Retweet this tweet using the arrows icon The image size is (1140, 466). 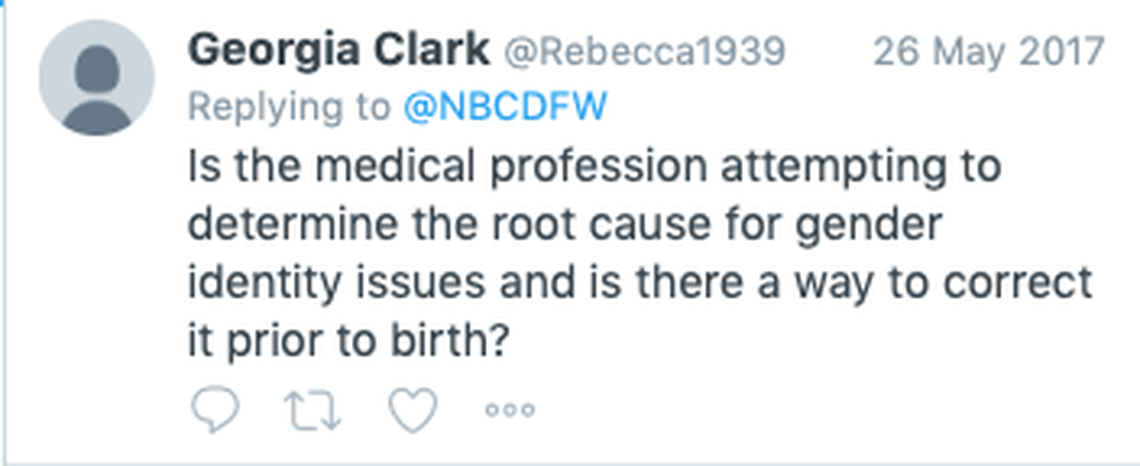[314, 407]
